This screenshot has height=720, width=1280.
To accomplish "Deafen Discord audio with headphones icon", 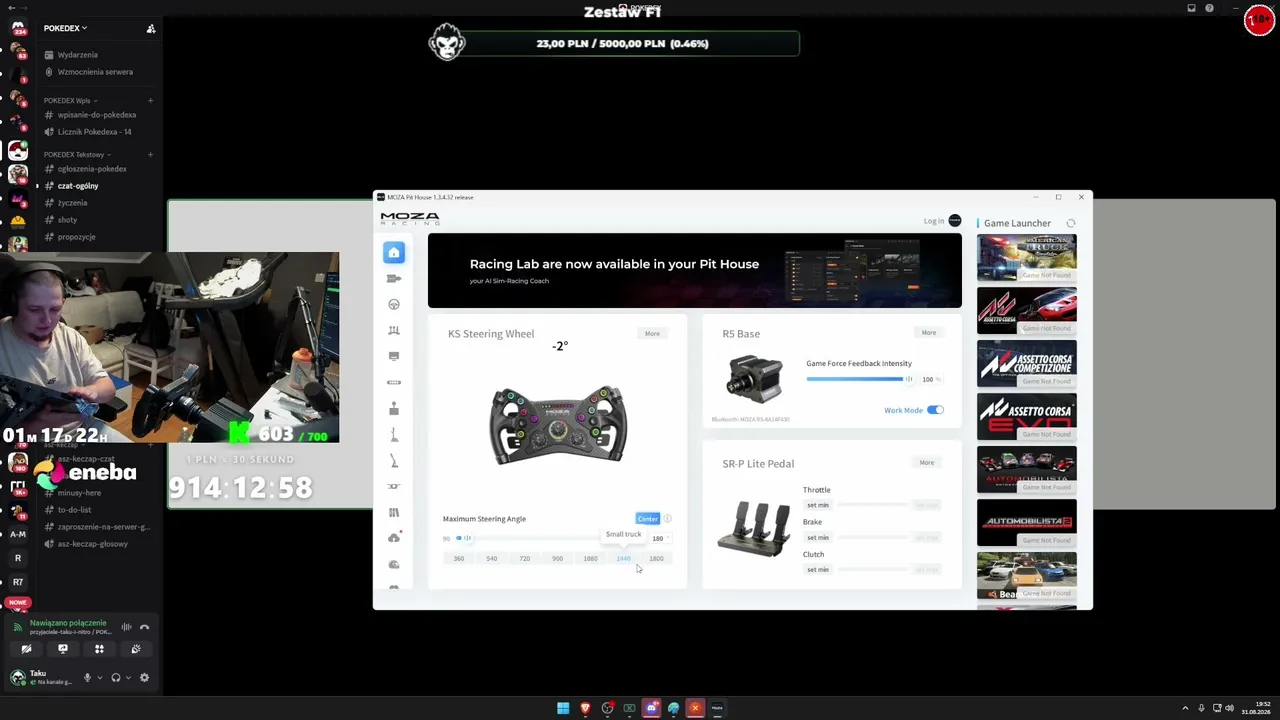I will click(x=115, y=678).
